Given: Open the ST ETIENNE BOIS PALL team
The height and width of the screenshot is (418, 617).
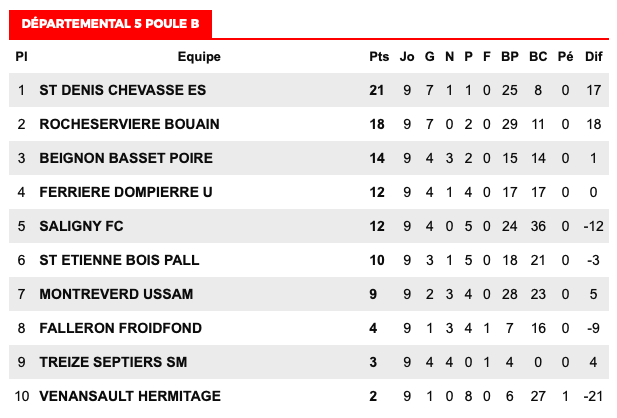Looking at the screenshot, I should click(119, 260).
